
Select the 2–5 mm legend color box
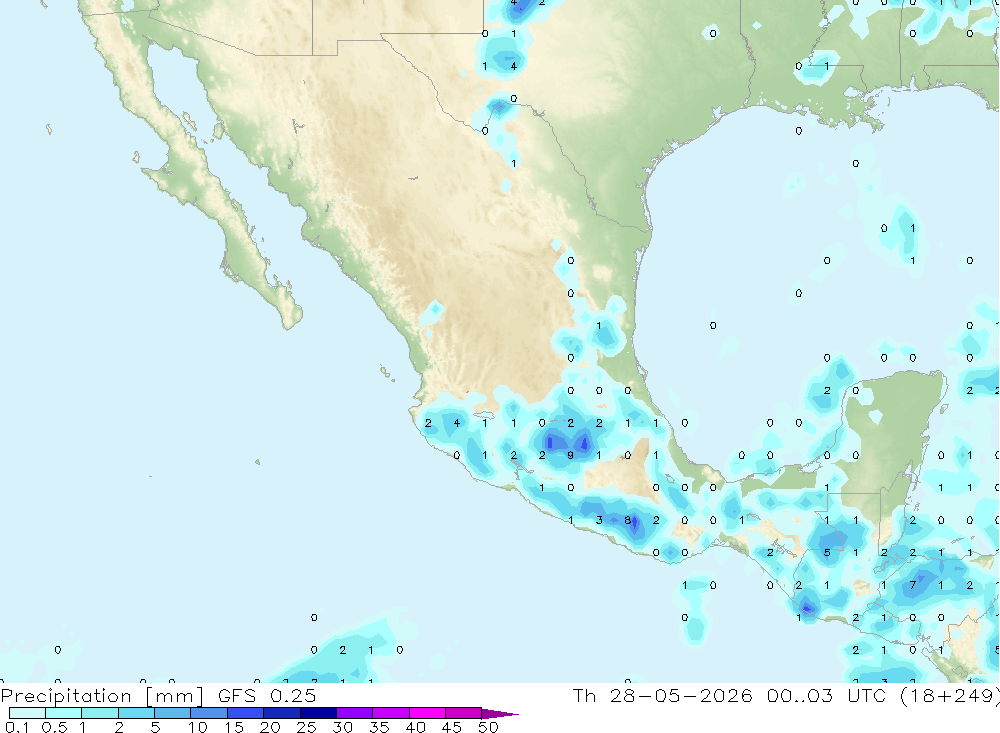[136, 713]
